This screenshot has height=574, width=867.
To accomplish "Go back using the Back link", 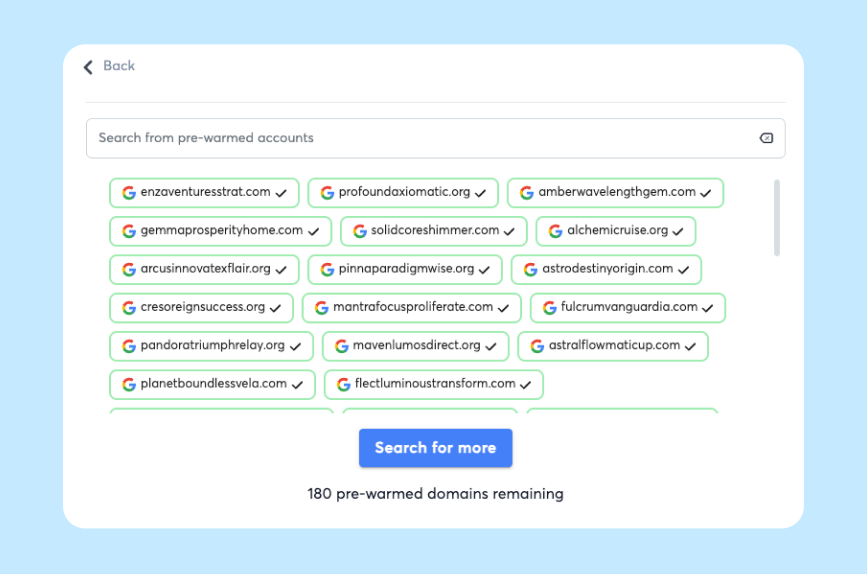I will pyautogui.click(x=109, y=66).
